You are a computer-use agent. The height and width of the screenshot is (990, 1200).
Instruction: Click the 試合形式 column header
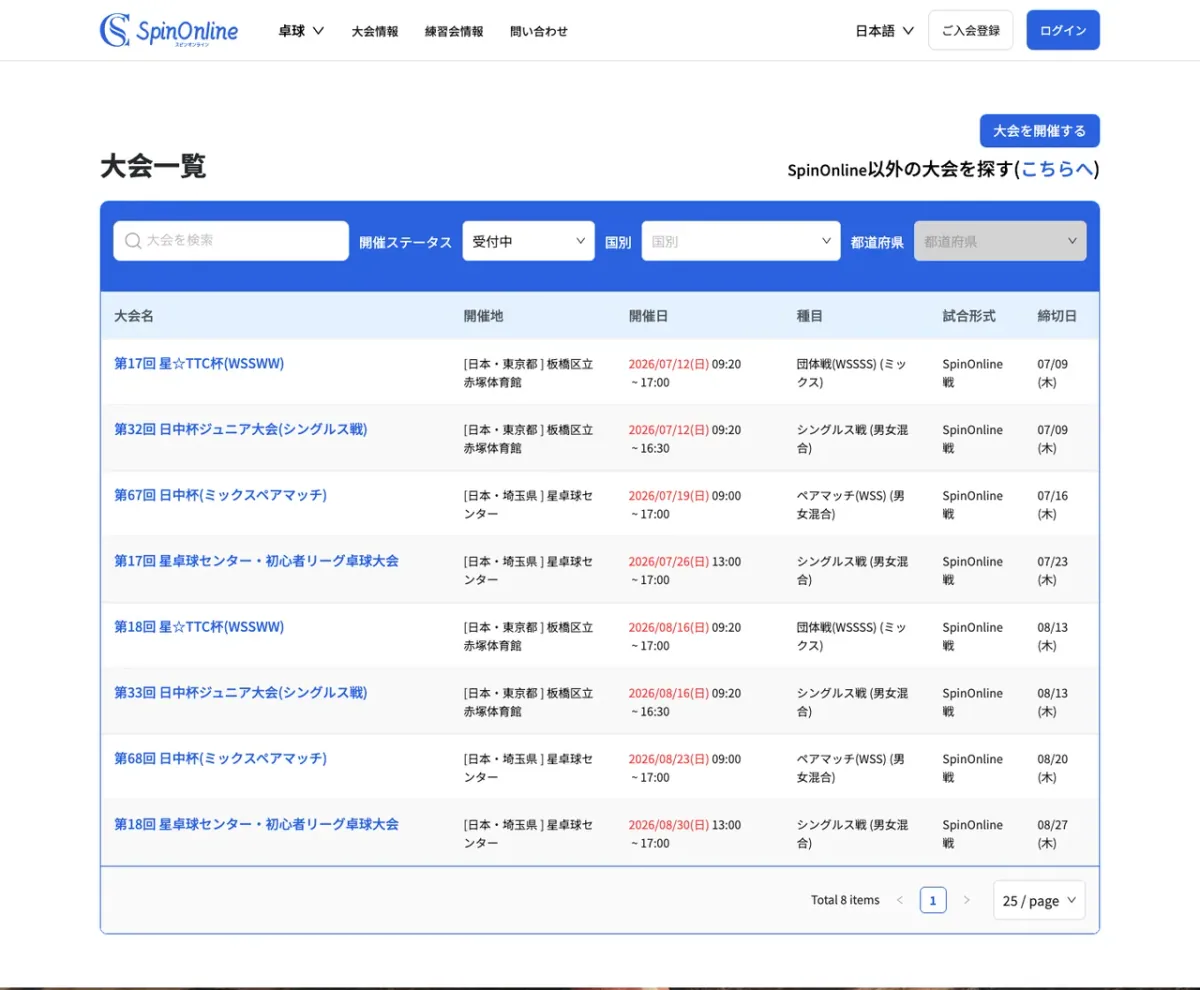969,316
